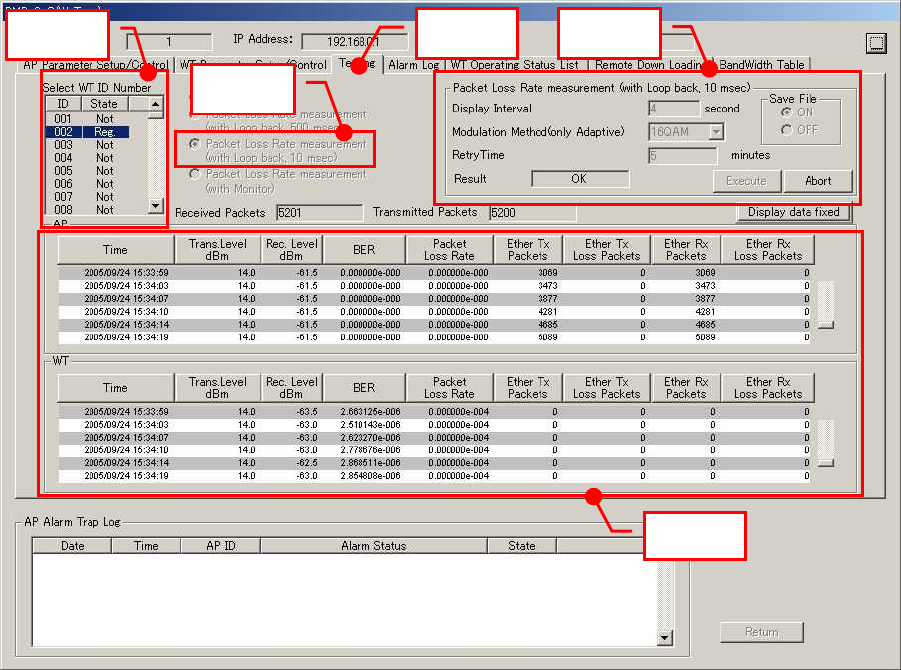Click the AP Alarm Trap Log scroll down arrow
The image size is (901, 670).
tap(665, 637)
